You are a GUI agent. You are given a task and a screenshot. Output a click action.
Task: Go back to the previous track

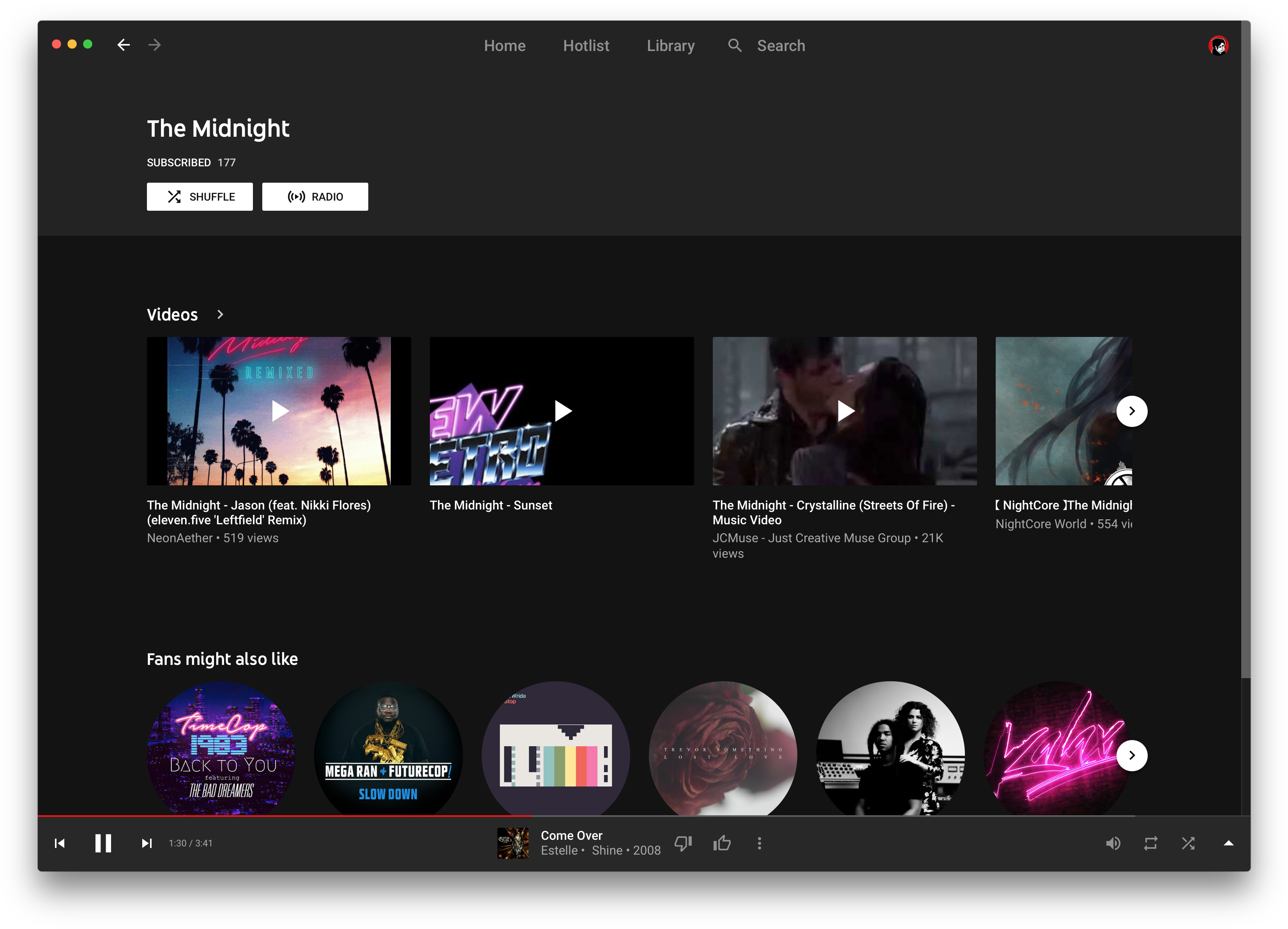[60, 843]
